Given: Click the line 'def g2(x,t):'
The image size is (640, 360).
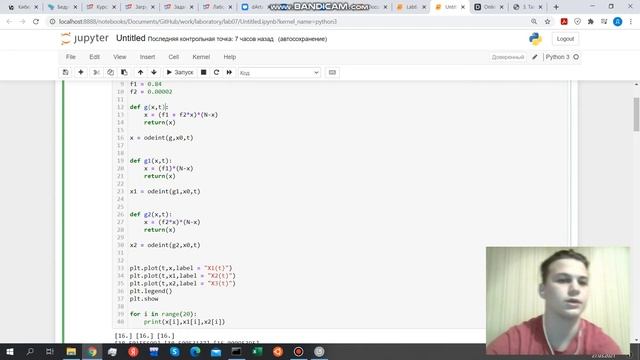Looking at the screenshot, I should (x=151, y=214).
